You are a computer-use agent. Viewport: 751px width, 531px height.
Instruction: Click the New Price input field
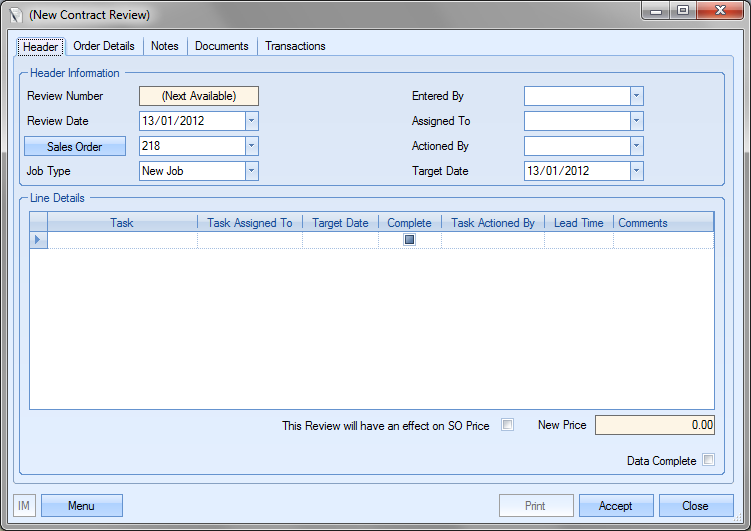(654, 425)
